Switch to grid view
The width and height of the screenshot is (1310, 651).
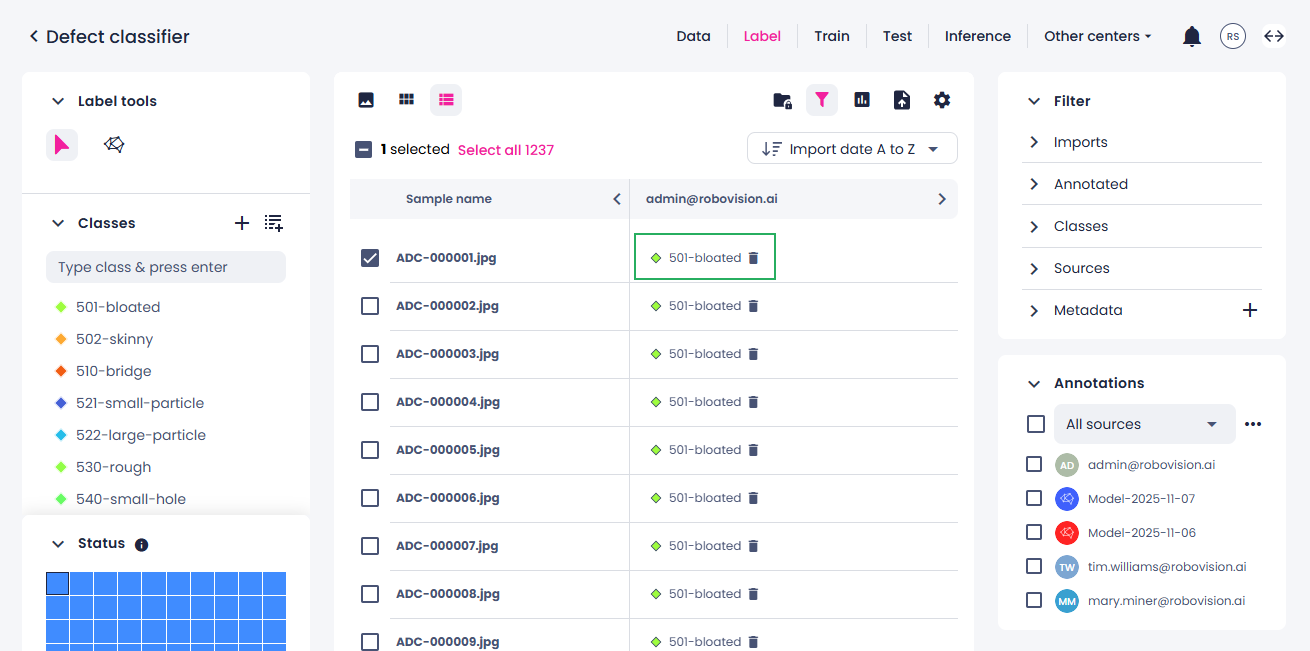coord(406,100)
